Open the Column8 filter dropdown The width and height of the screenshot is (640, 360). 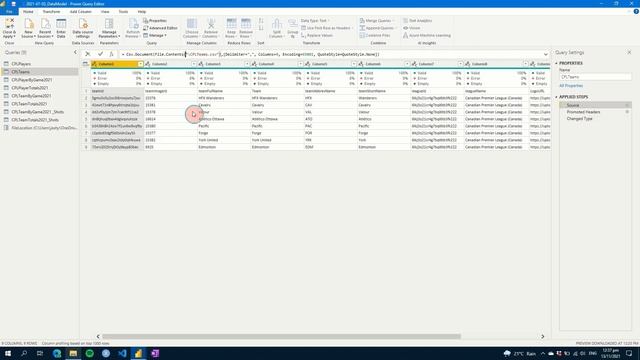coord(525,64)
